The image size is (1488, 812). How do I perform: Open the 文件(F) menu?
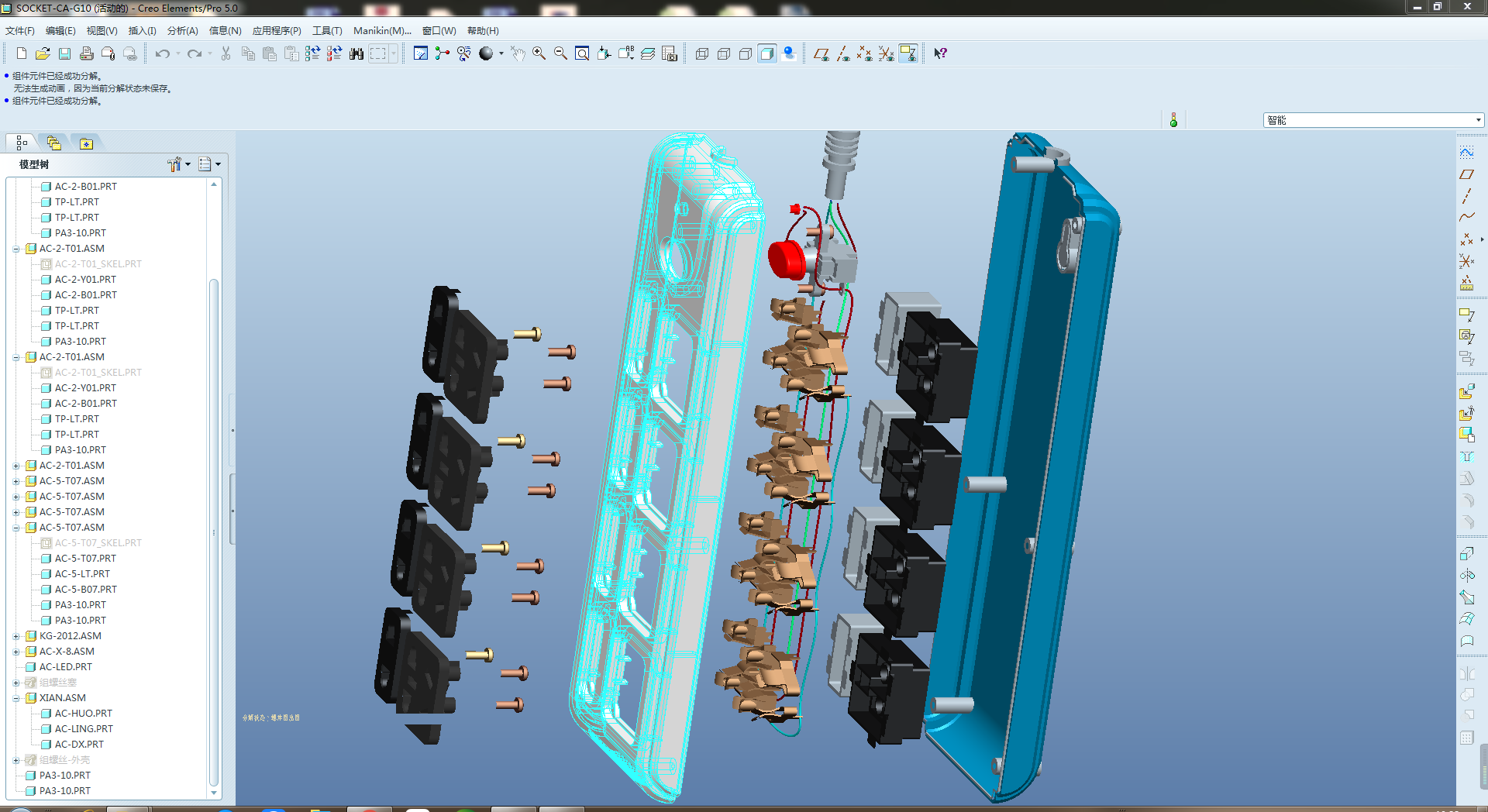pos(20,31)
